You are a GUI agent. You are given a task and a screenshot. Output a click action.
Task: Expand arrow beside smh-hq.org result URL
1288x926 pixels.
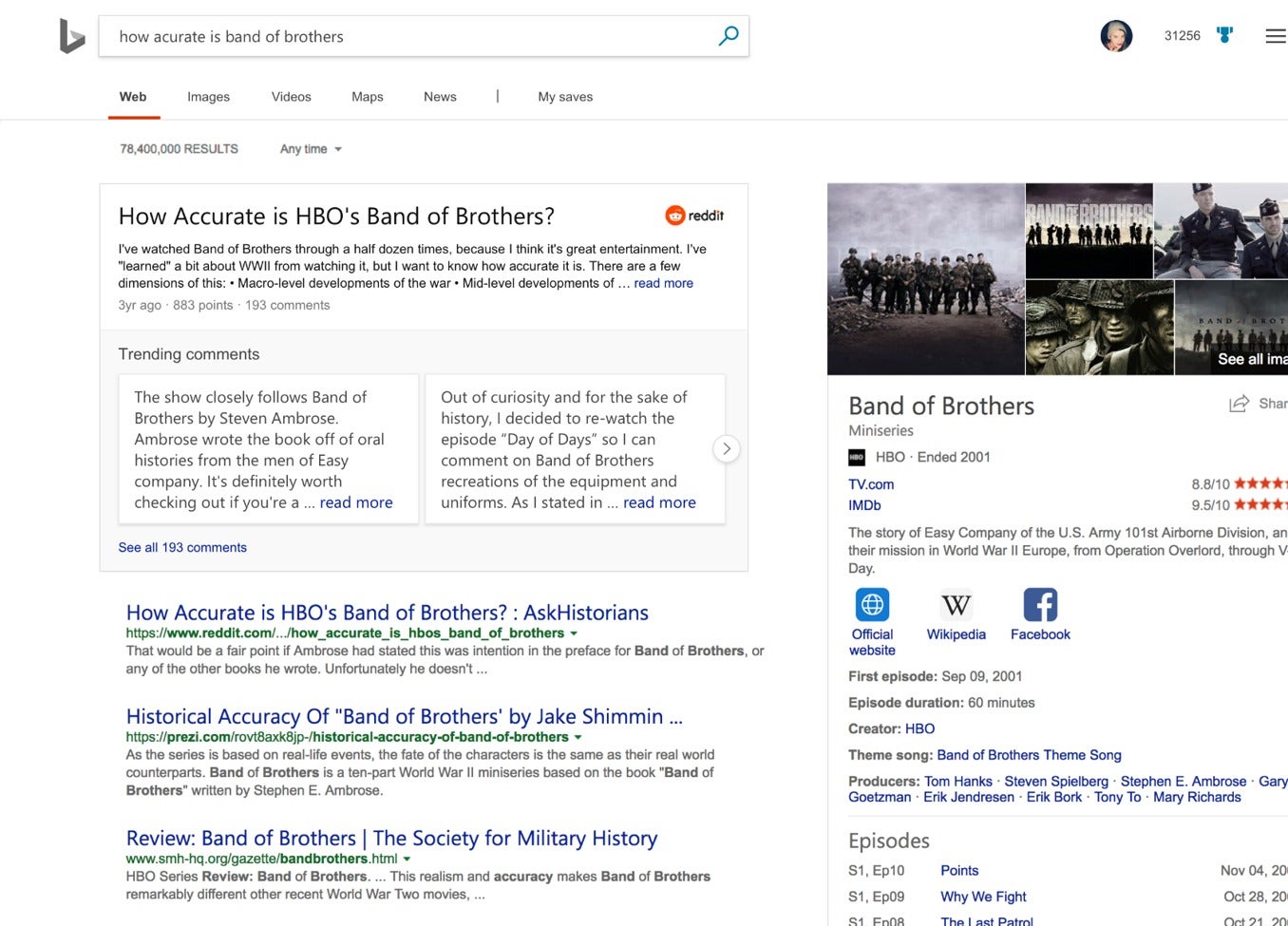point(407,859)
